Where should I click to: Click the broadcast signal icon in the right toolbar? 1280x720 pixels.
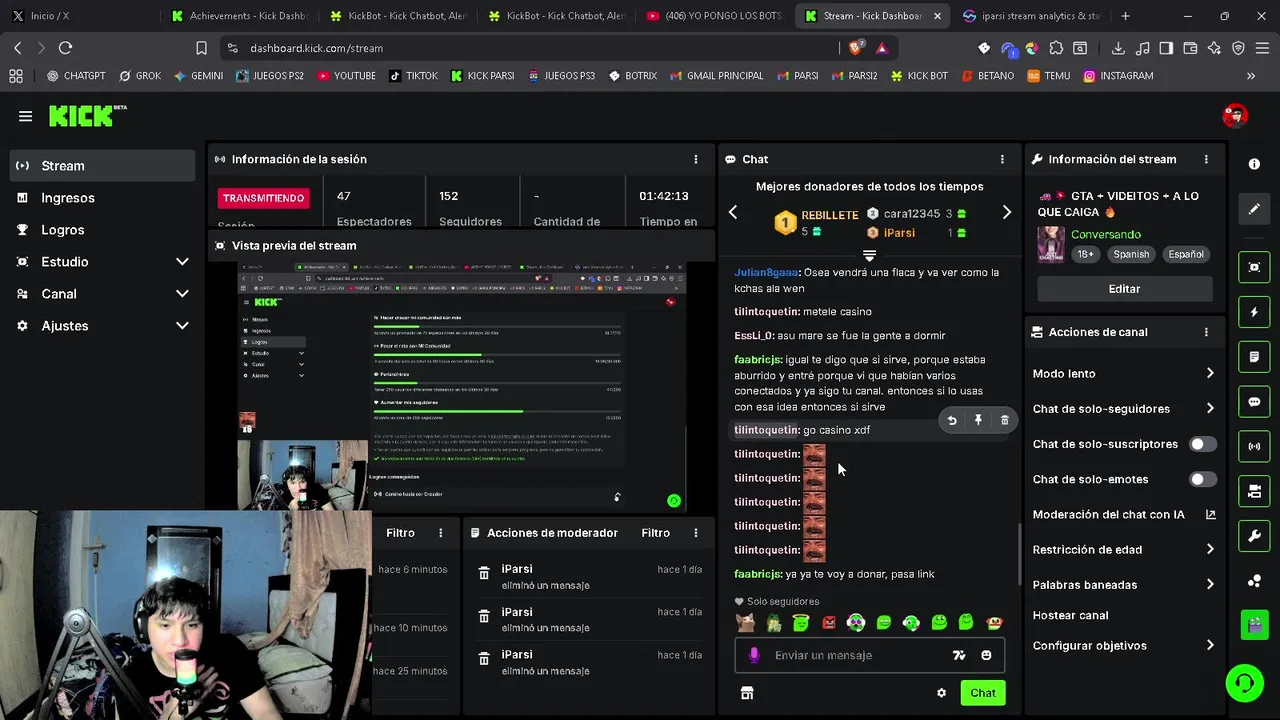tap(1254, 446)
